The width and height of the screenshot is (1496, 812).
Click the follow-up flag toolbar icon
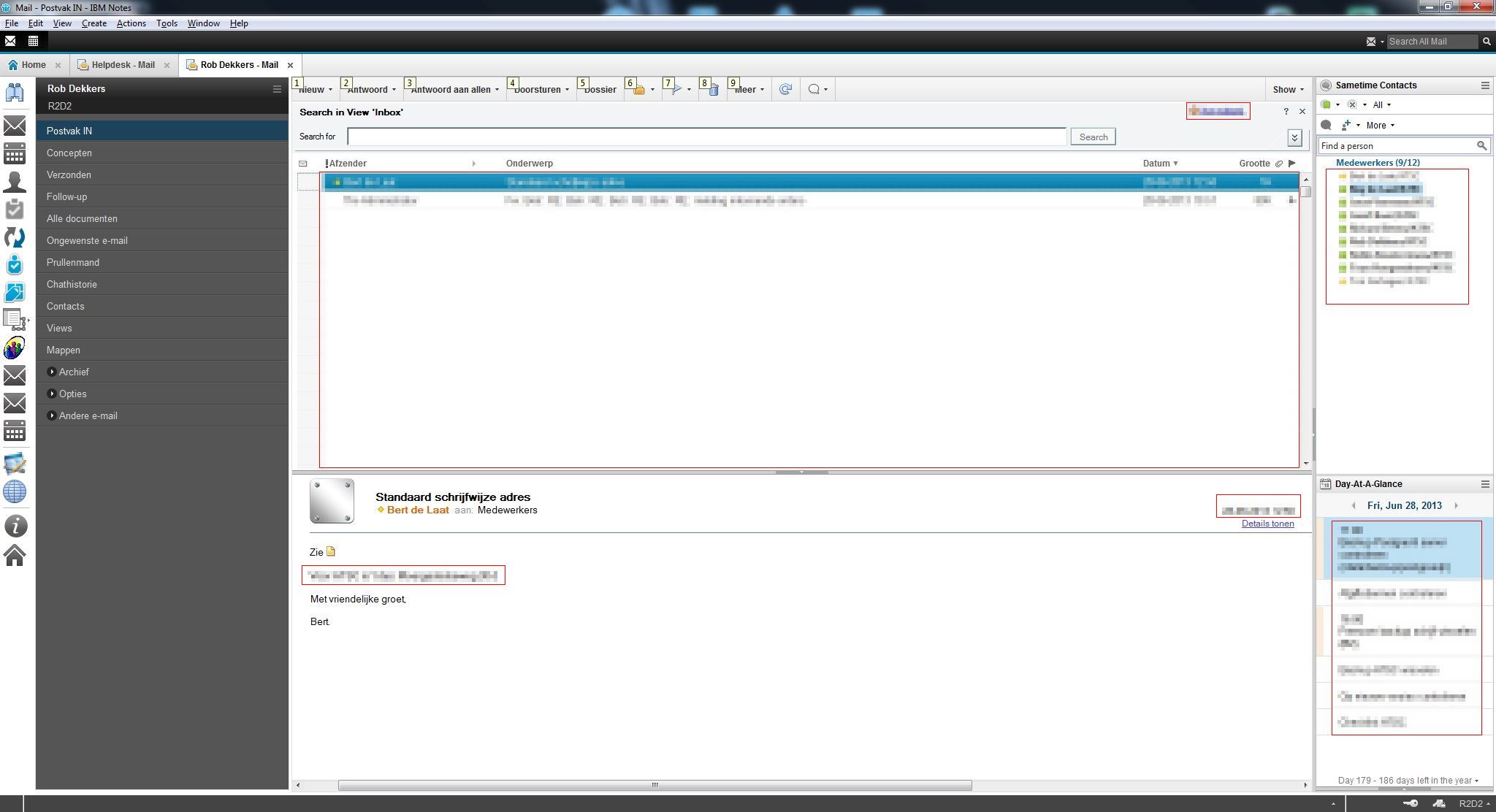pyautogui.click(x=677, y=90)
